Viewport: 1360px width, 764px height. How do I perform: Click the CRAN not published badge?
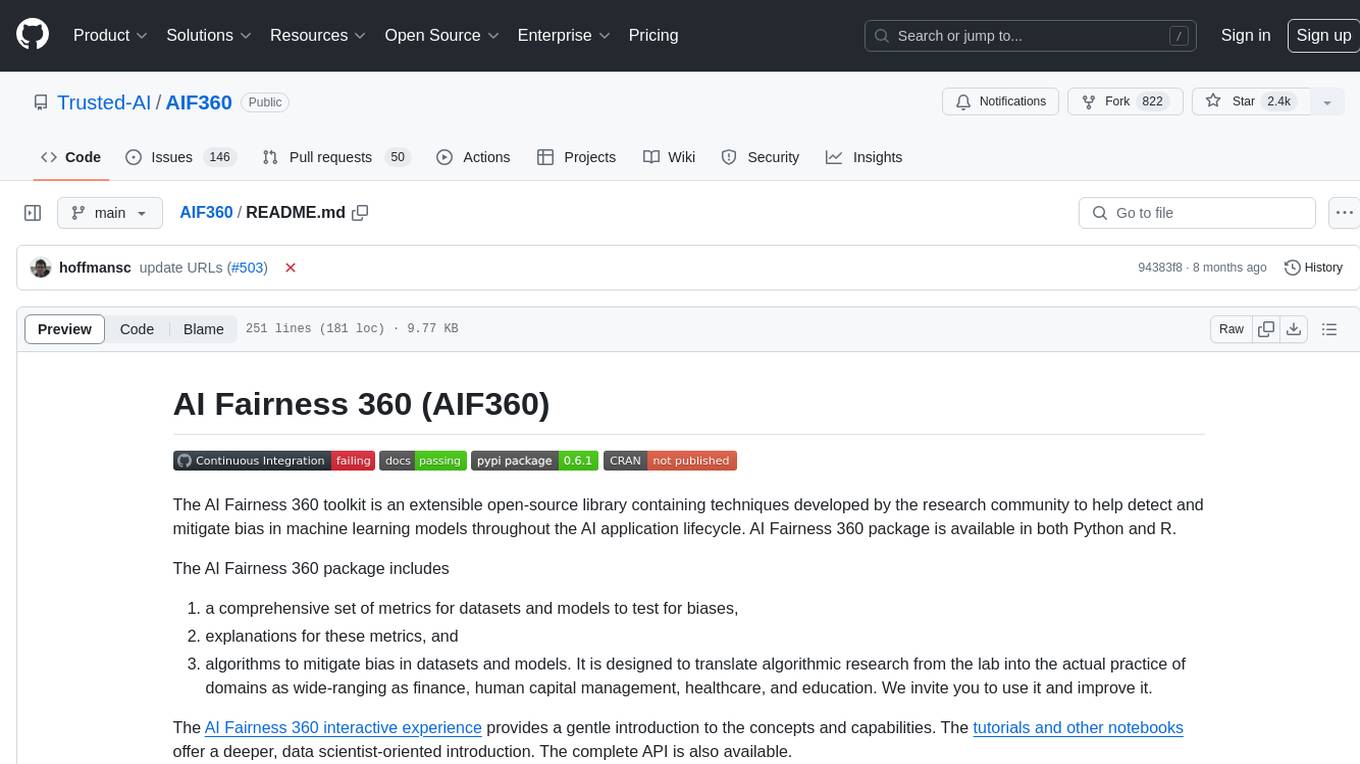pyautogui.click(x=669, y=461)
